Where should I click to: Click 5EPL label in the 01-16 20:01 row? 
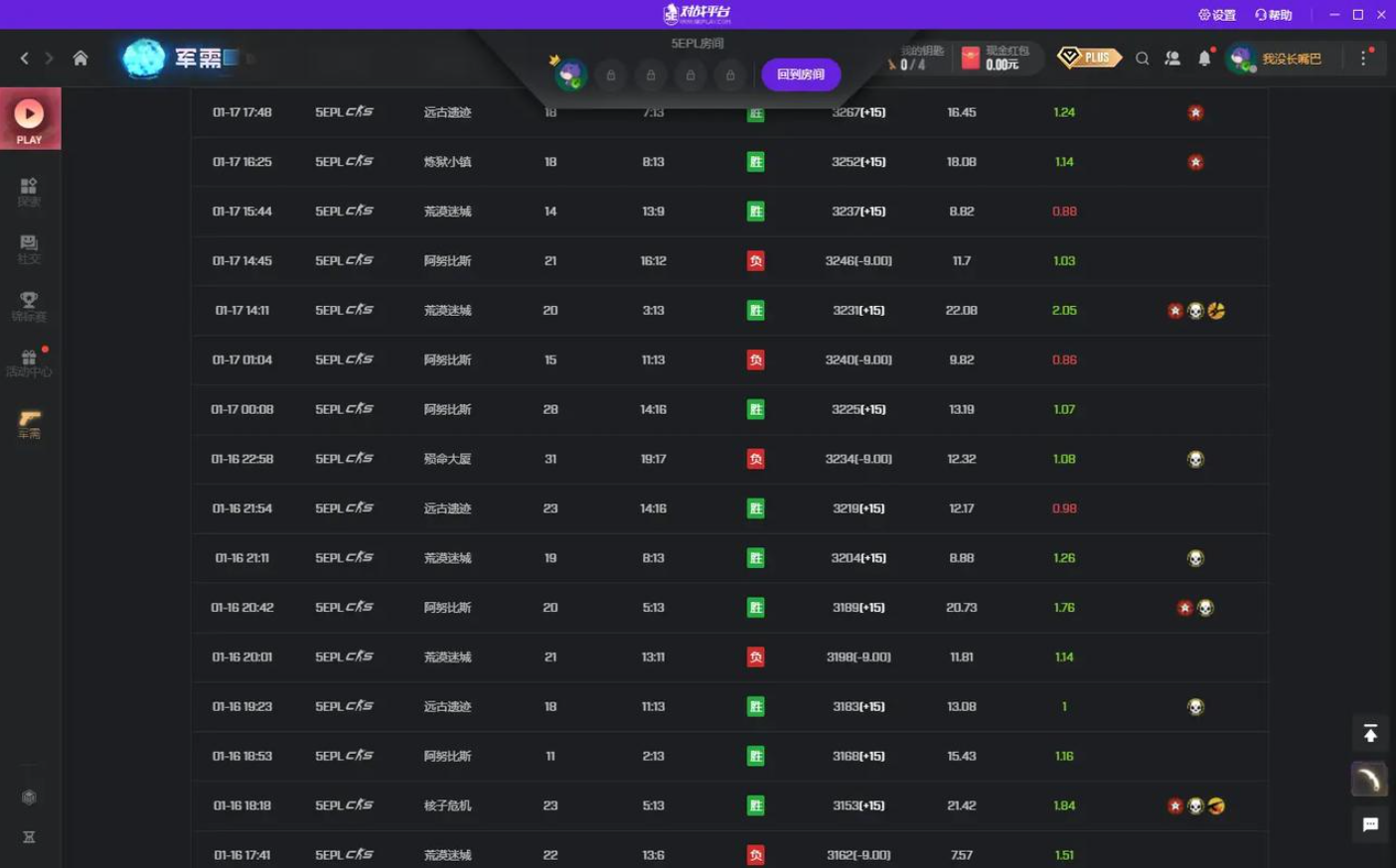[x=344, y=657]
